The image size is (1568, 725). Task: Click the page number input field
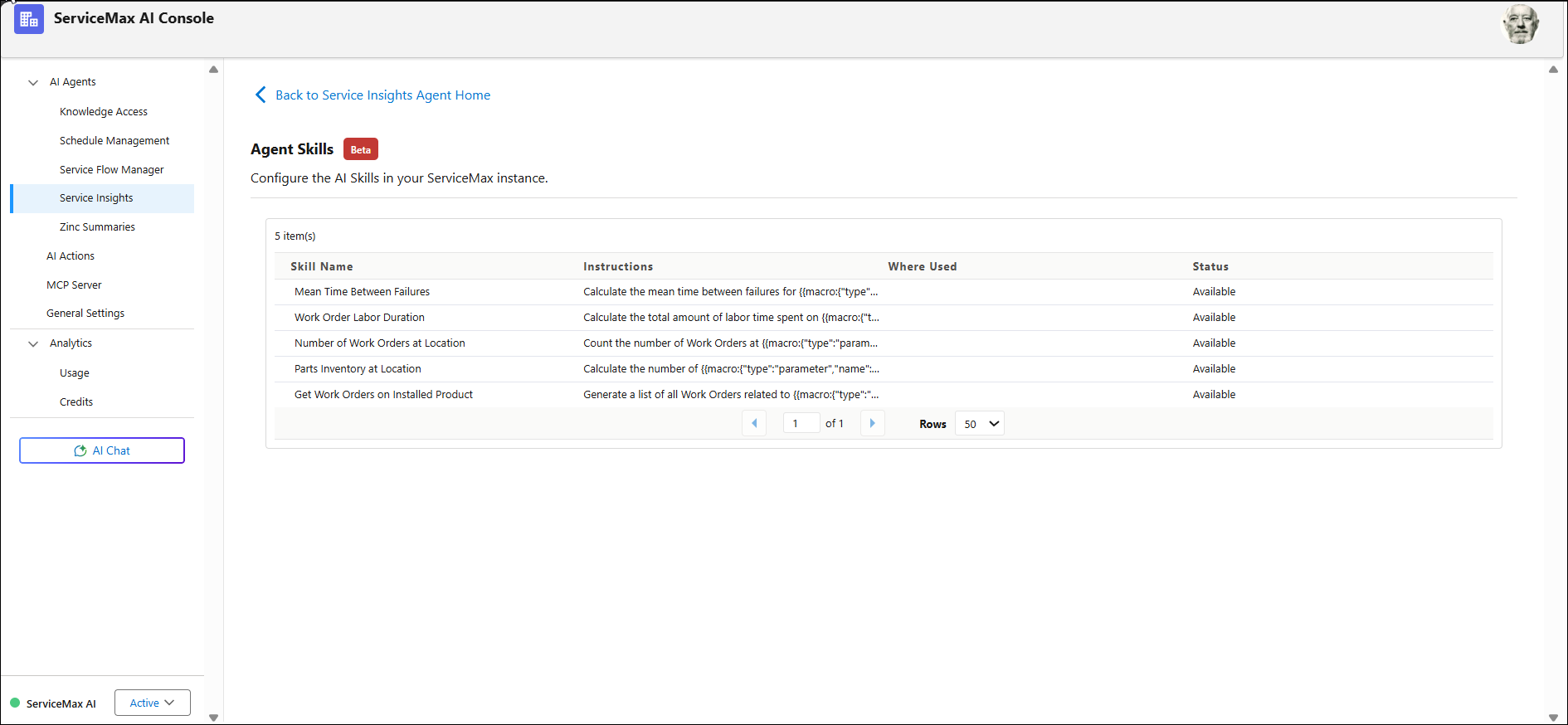pyautogui.click(x=801, y=423)
